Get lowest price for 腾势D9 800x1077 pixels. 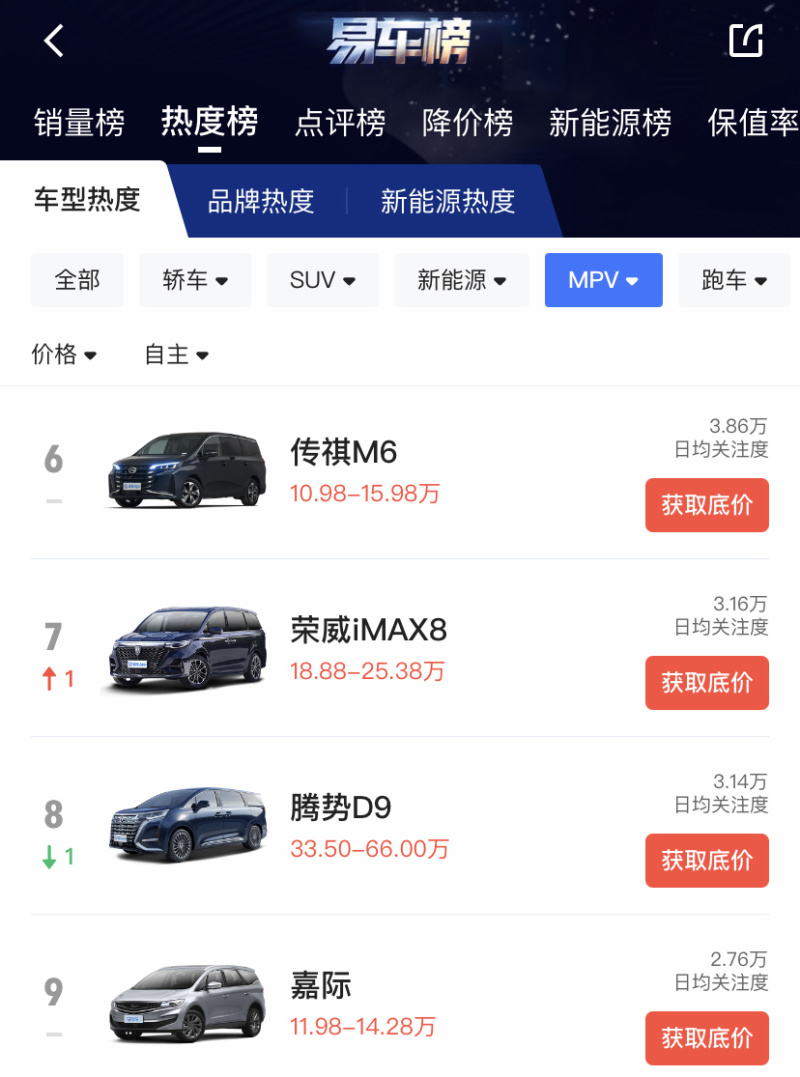(x=707, y=861)
